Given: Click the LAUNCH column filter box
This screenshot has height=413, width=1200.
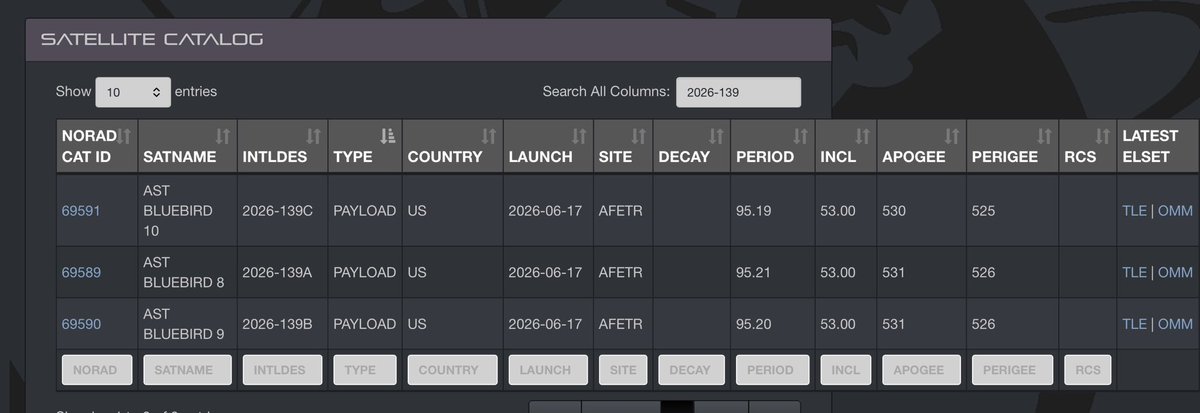Looking at the screenshot, I should tap(547, 370).
